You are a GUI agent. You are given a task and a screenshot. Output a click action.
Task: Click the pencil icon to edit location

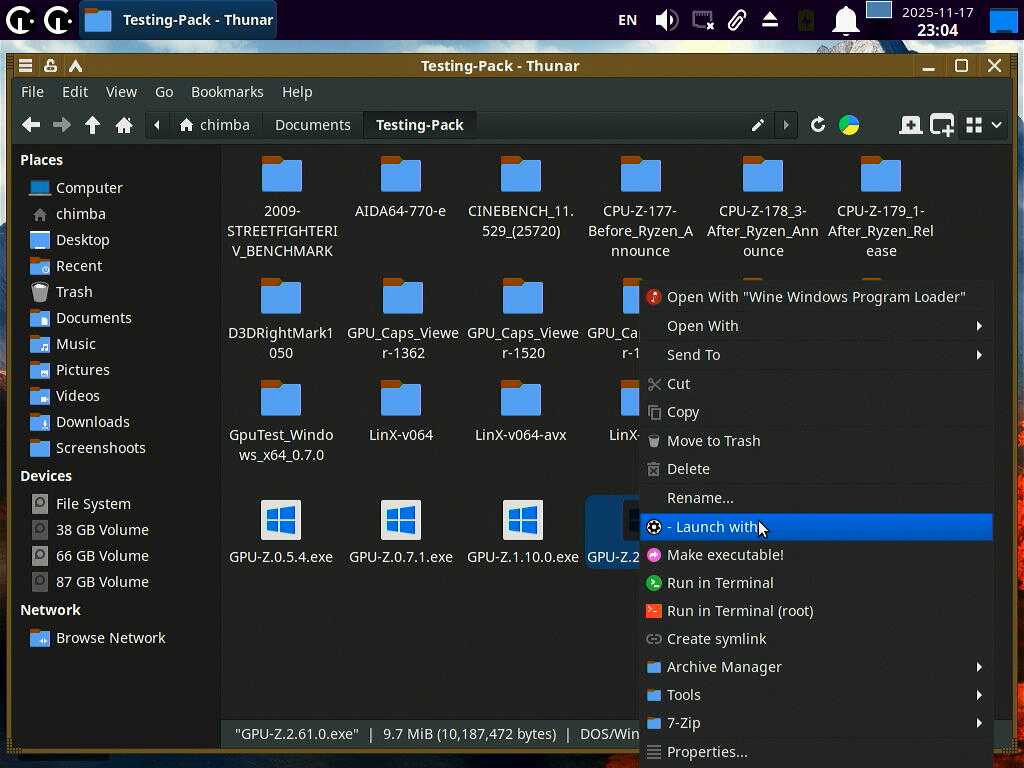(758, 125)
